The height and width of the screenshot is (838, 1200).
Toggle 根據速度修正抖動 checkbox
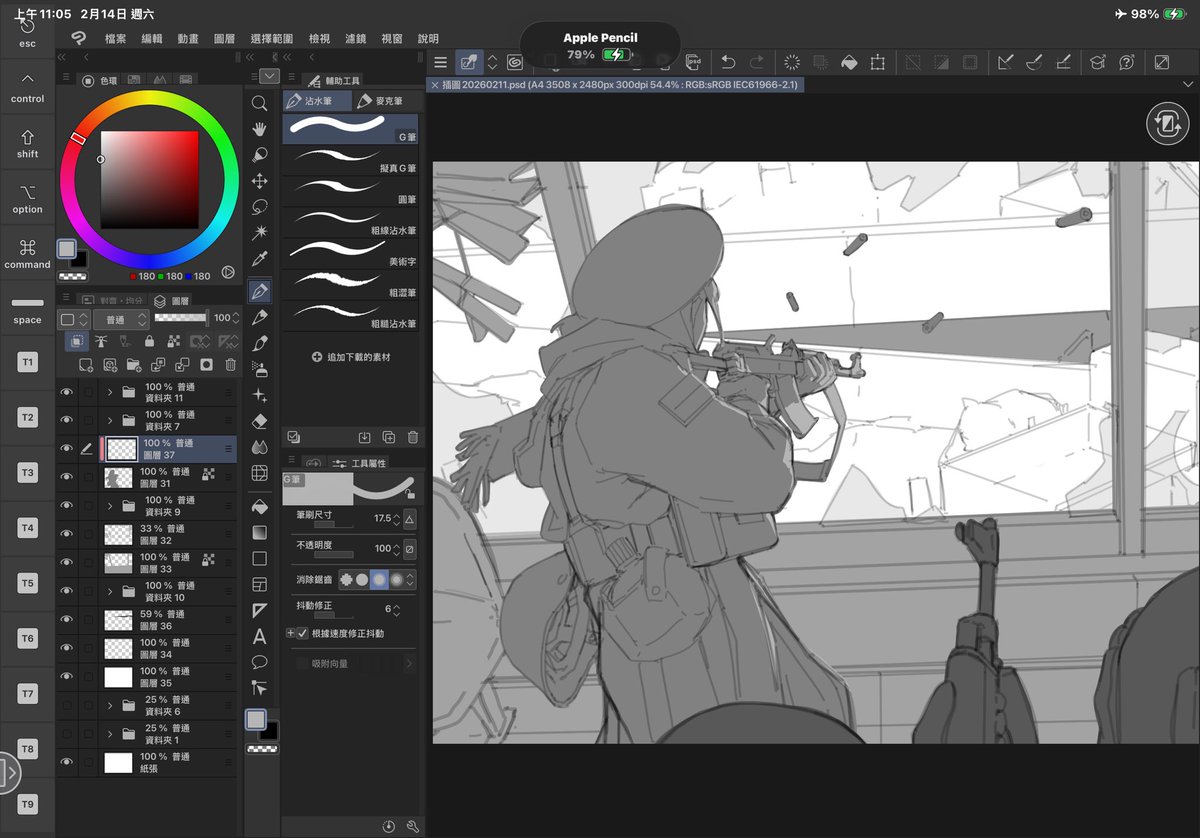click(302, 634)
